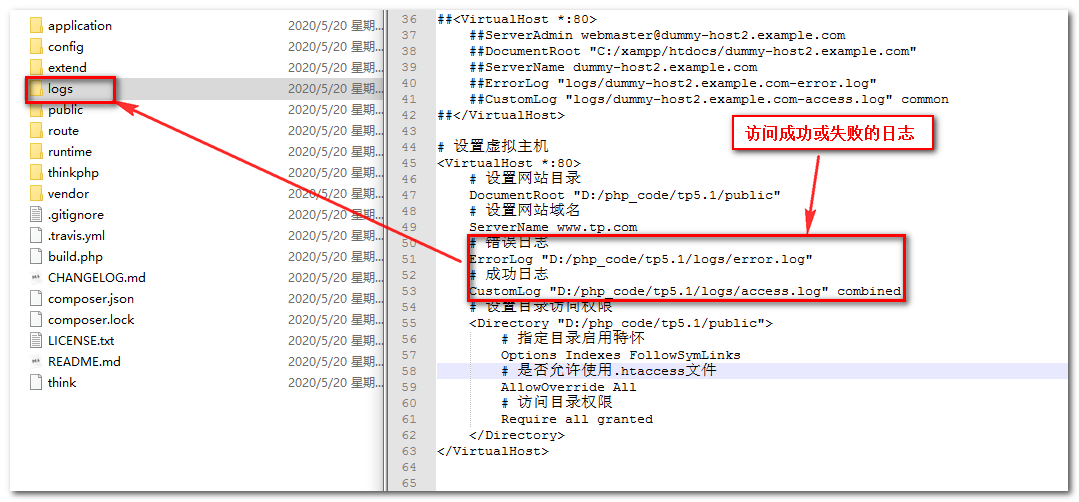Image resolution: width=1079 pixels, height=502 pixels.
Task: Select the .travis.yml file name
Action: (76, 236)
